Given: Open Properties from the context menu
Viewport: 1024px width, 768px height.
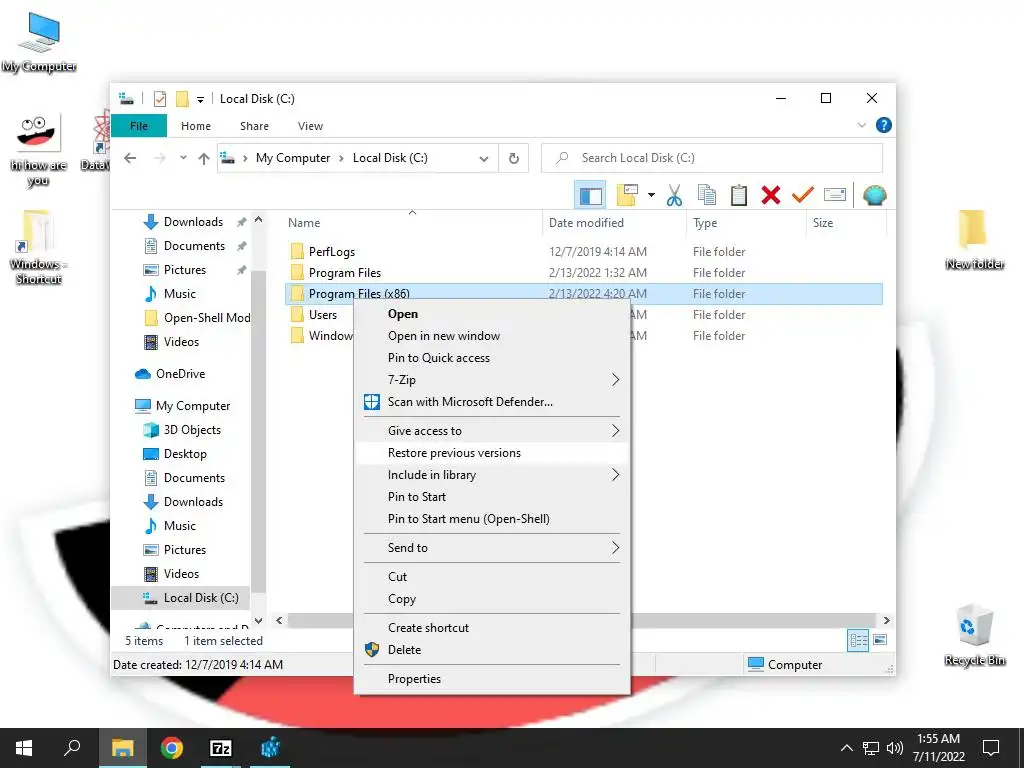Looking at the screenshot, I should coord(492,679).
